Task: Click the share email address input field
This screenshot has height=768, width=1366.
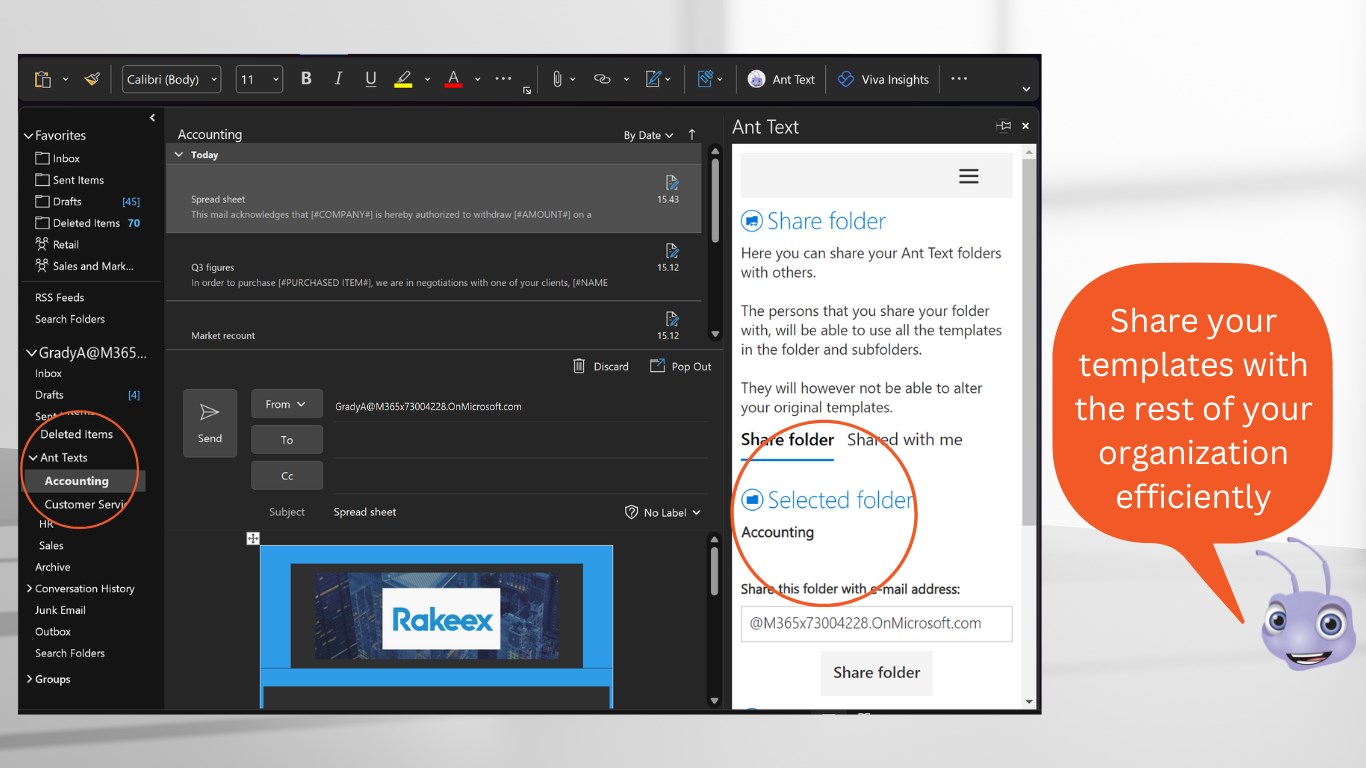Action: 877,623
